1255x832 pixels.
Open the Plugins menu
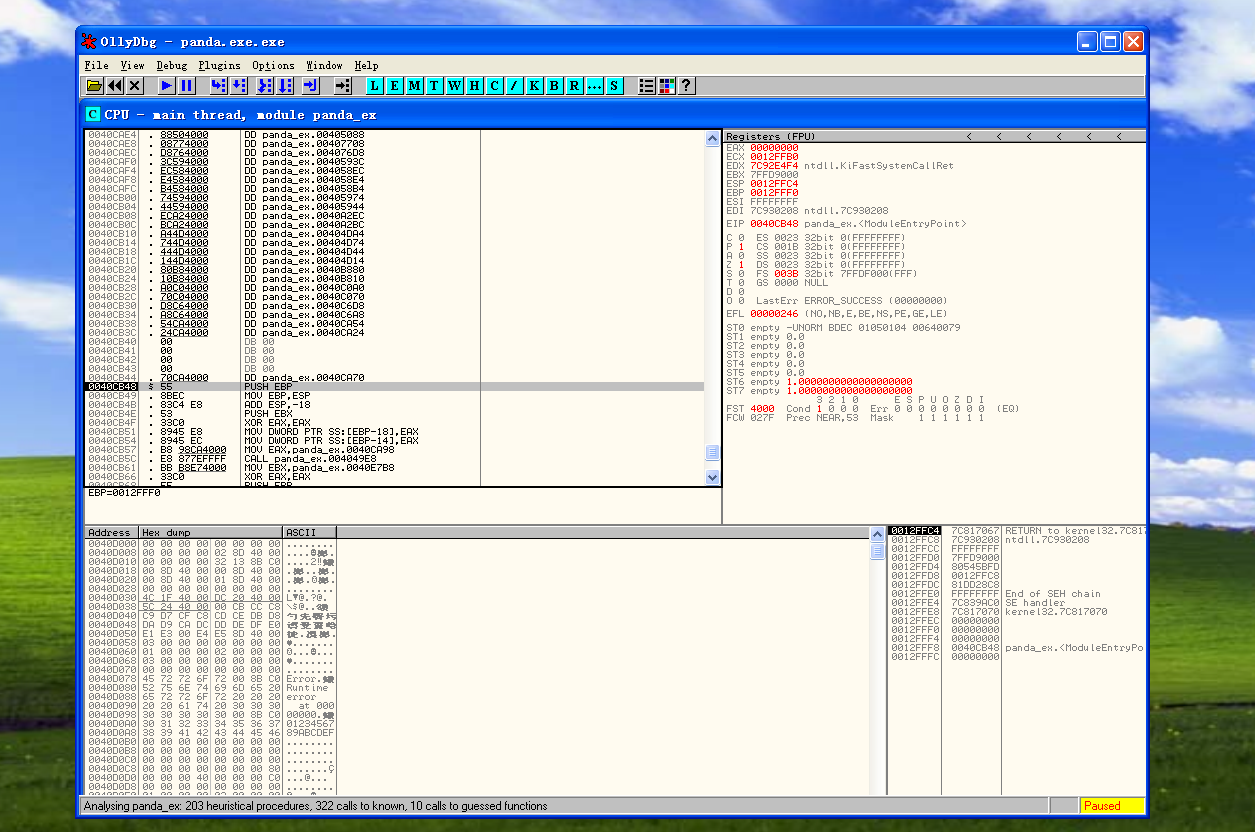tap(219, 65)
